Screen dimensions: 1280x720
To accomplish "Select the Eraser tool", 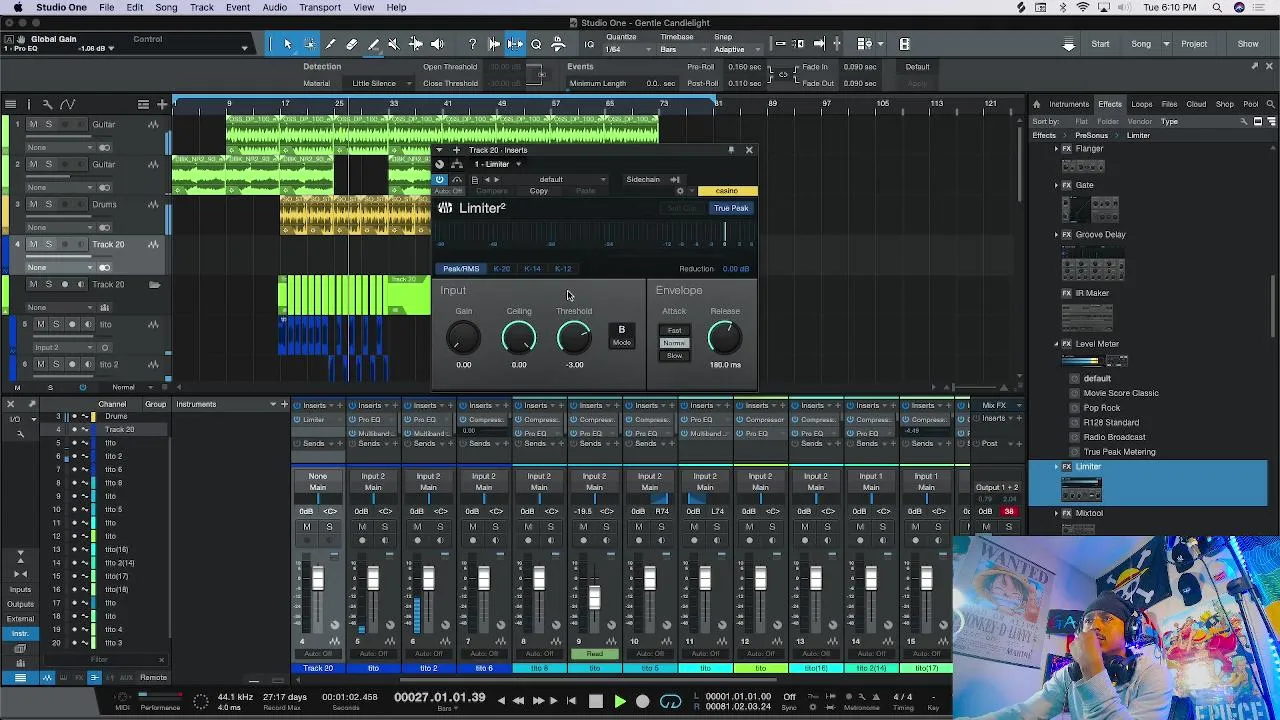I will (x=352, y=44).
